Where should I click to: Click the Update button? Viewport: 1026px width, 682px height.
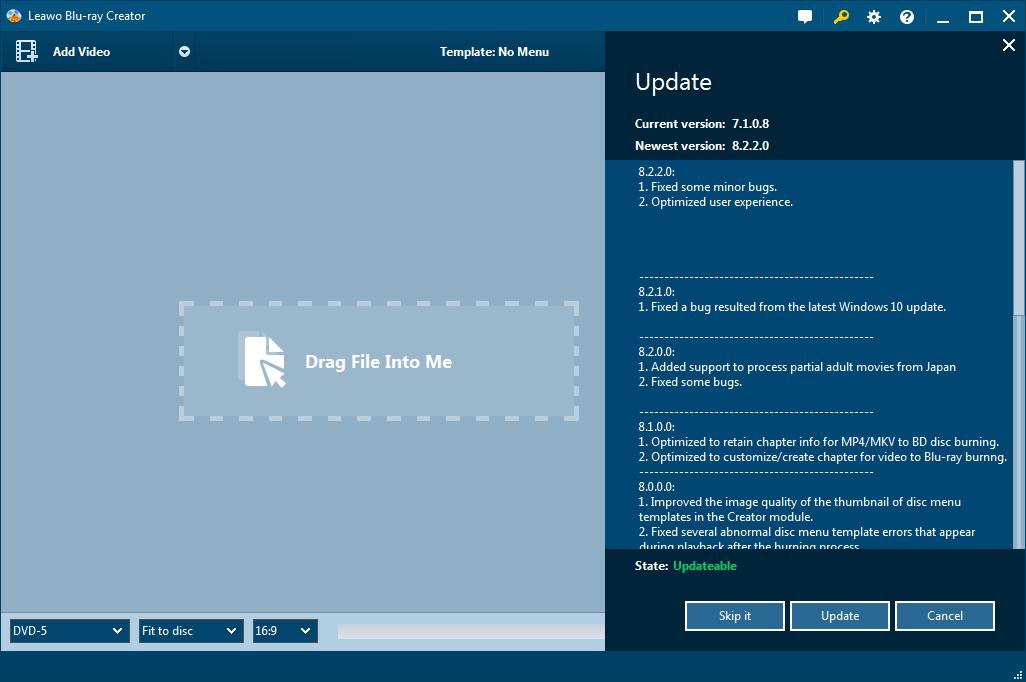(840, 616)
